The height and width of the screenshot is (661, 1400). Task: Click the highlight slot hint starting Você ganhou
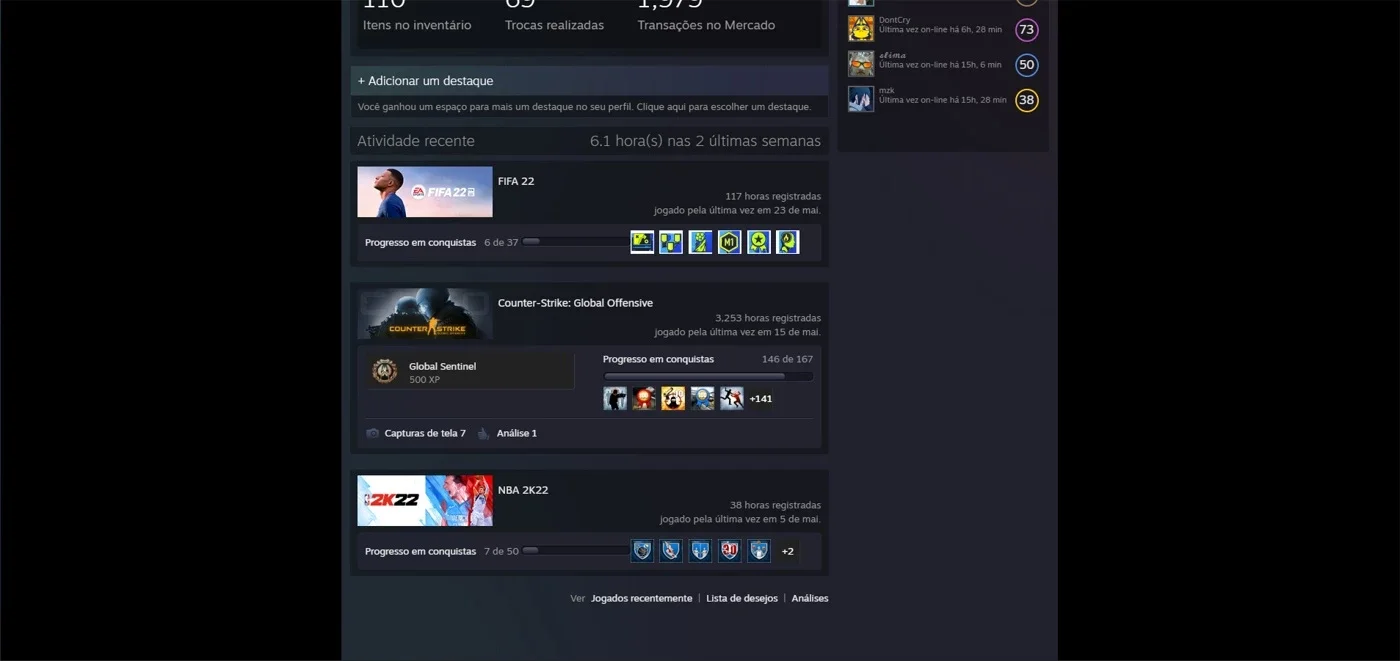[585, 107]
